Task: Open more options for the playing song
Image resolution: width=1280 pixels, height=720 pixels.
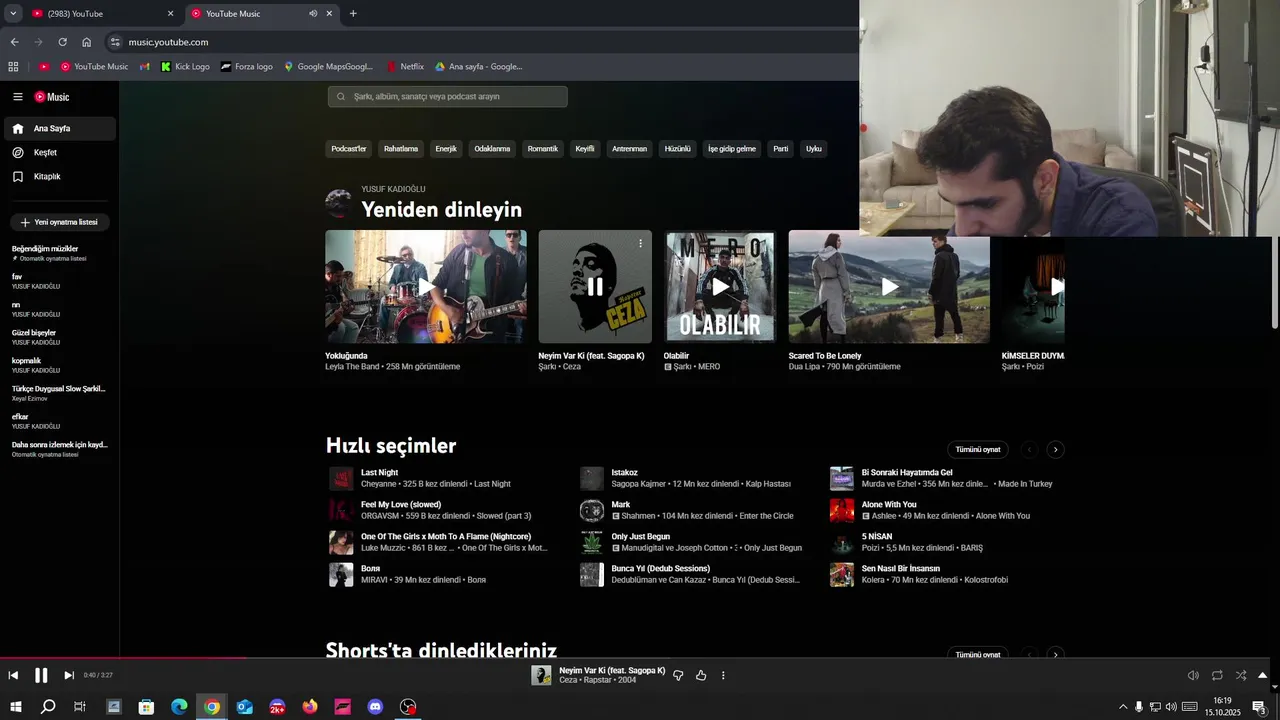Action: [723, 675]
